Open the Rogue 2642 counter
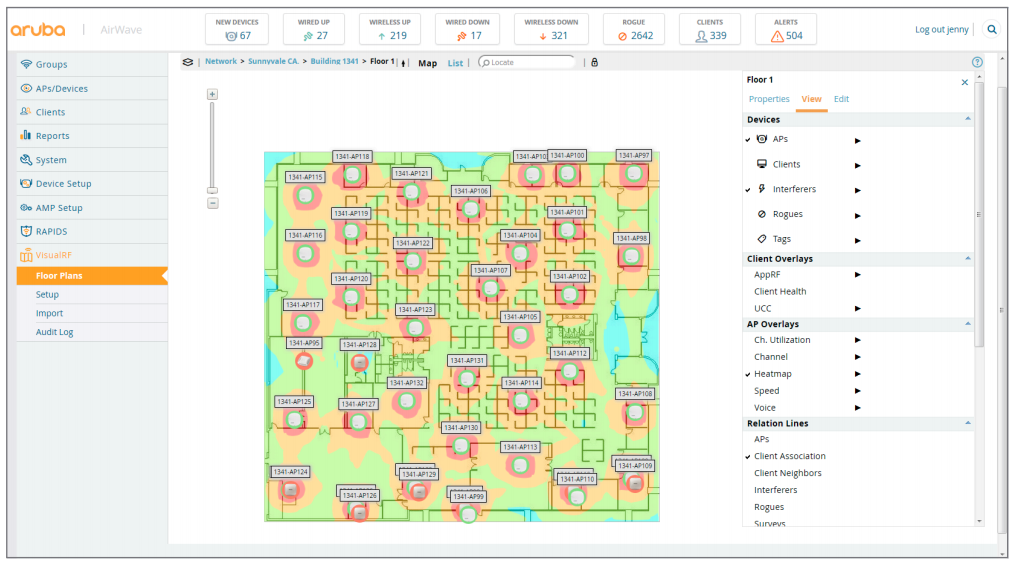This screenshot has width=1013, height=563. pos(634,30)
